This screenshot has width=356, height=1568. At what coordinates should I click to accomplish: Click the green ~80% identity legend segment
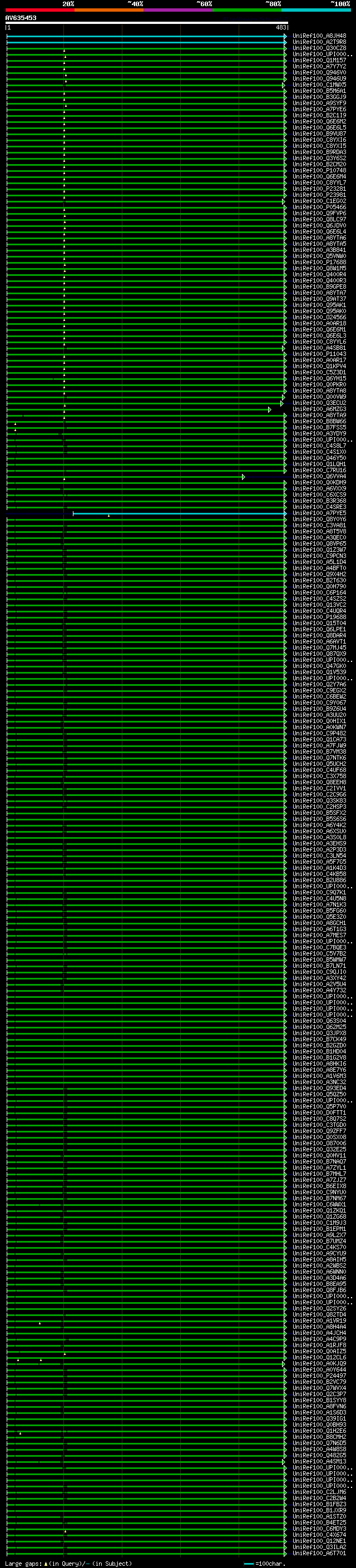(x=247, y=10)
